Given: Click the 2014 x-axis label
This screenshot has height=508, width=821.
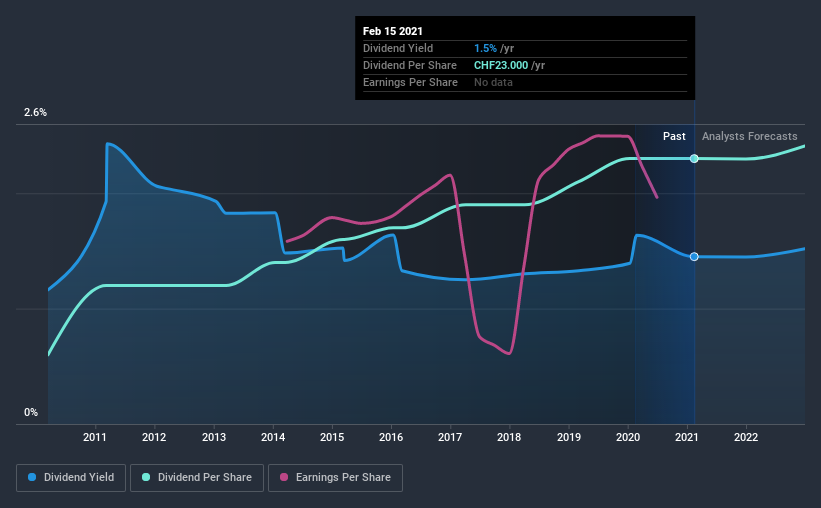Looking at the screenshot, I should point(273,437).
